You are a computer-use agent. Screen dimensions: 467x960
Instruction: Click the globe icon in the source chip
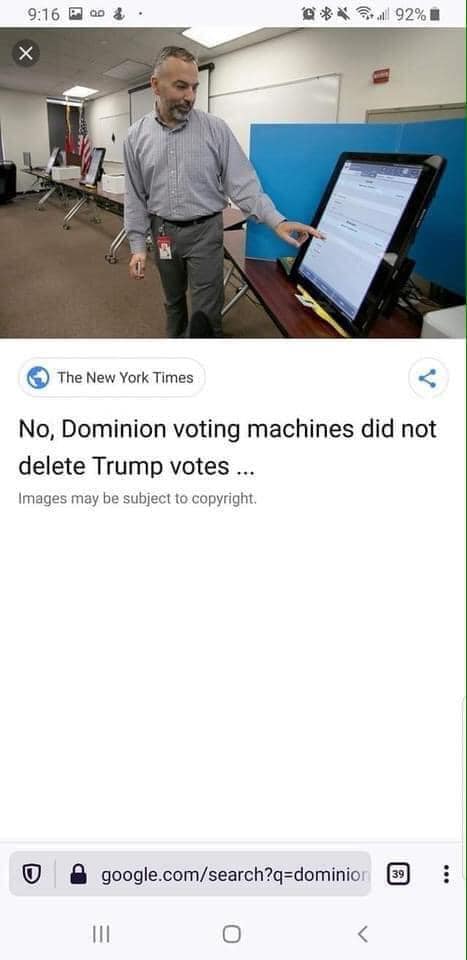point(38,377)
